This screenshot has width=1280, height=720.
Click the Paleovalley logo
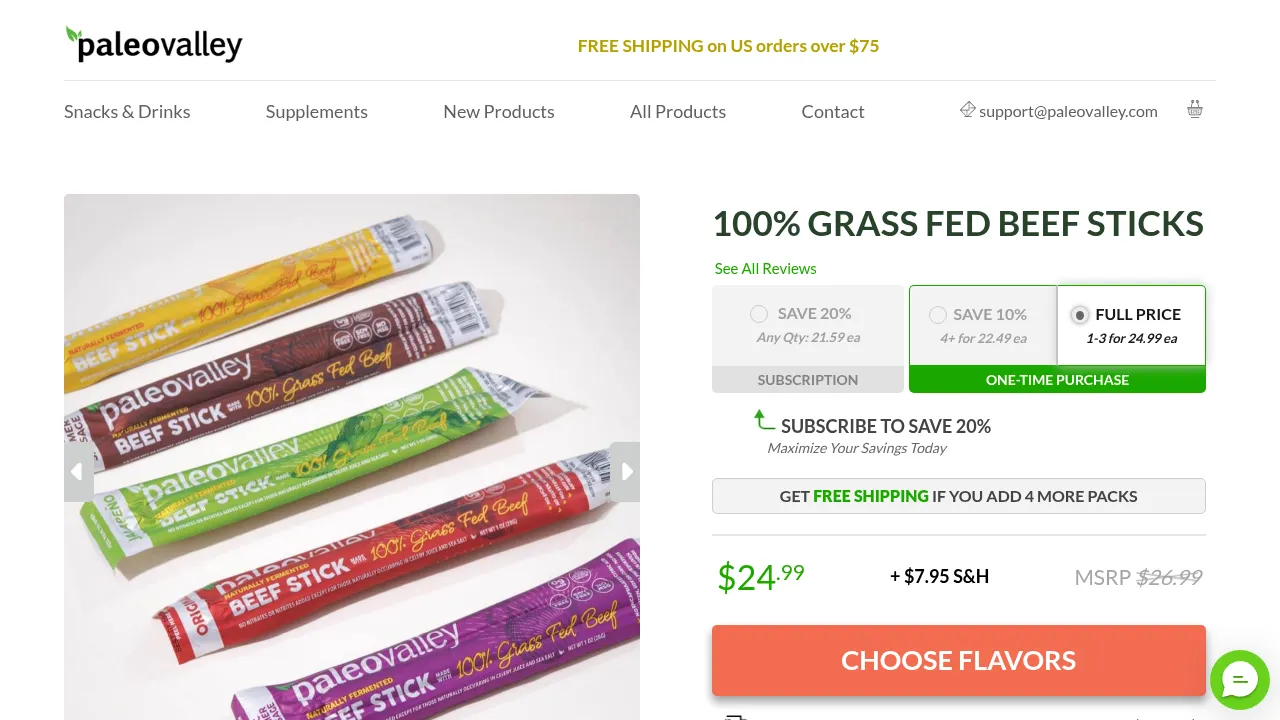[154, 44]
